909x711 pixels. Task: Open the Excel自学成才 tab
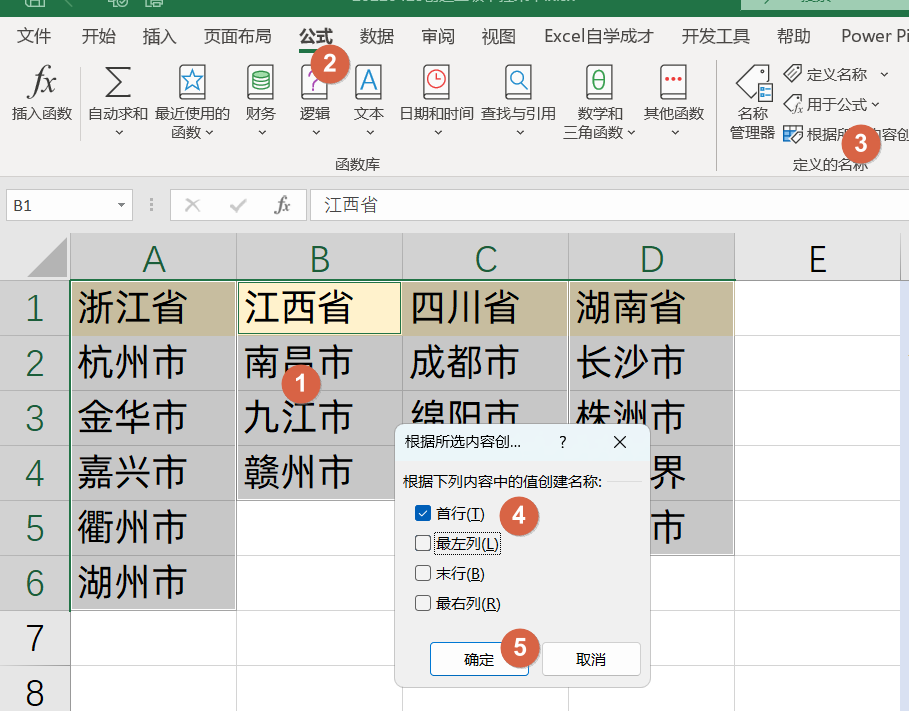point(599,36)
